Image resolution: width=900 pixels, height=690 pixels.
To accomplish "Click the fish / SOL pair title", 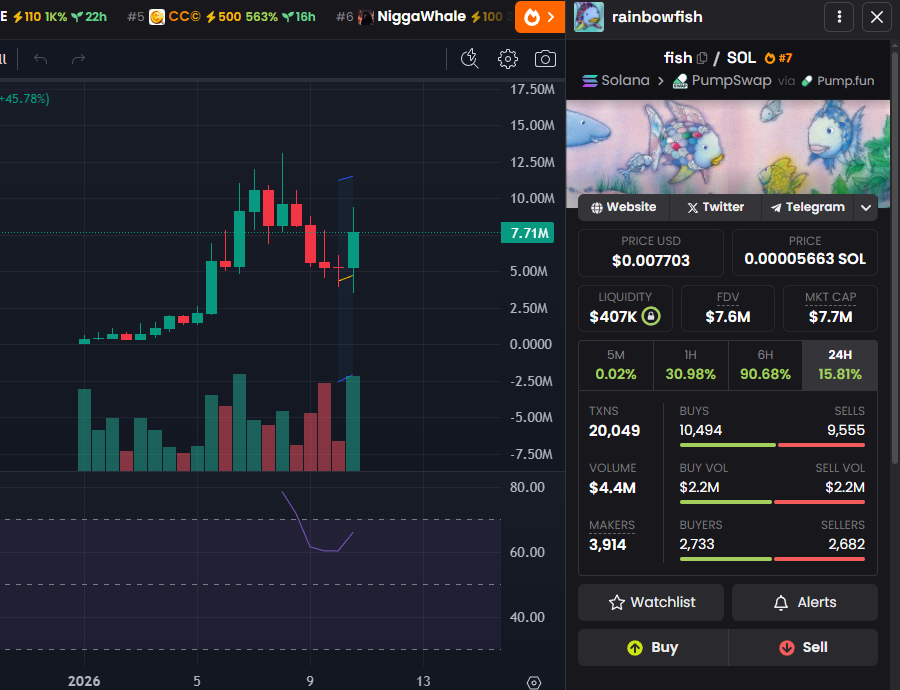I will (709, 58).
